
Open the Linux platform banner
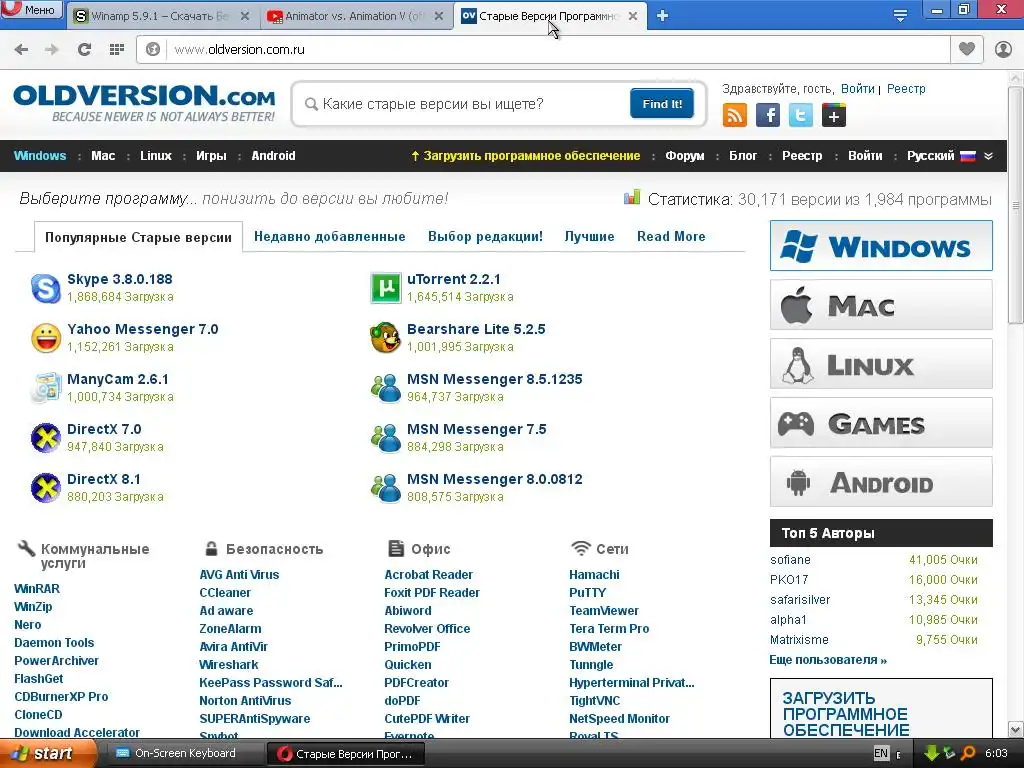tap(881, 364)
